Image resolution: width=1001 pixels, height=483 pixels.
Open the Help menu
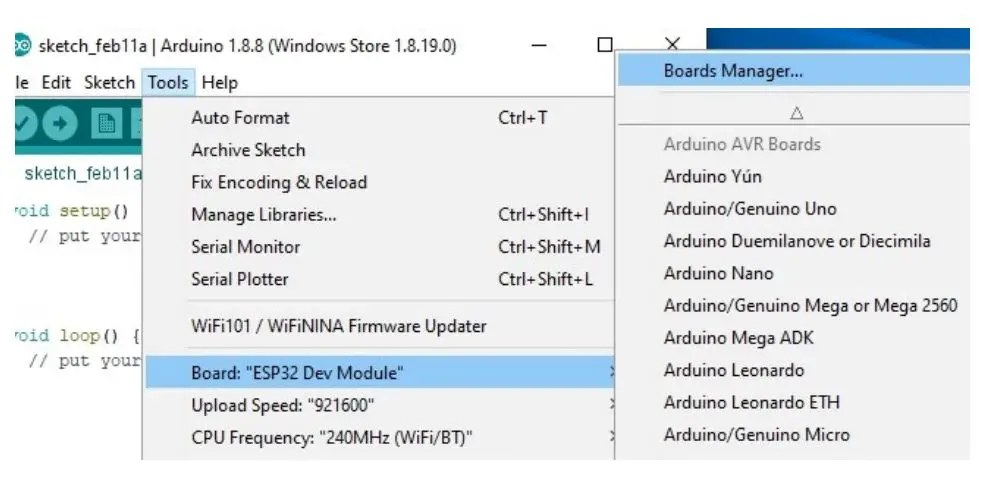tap(219, 83)
